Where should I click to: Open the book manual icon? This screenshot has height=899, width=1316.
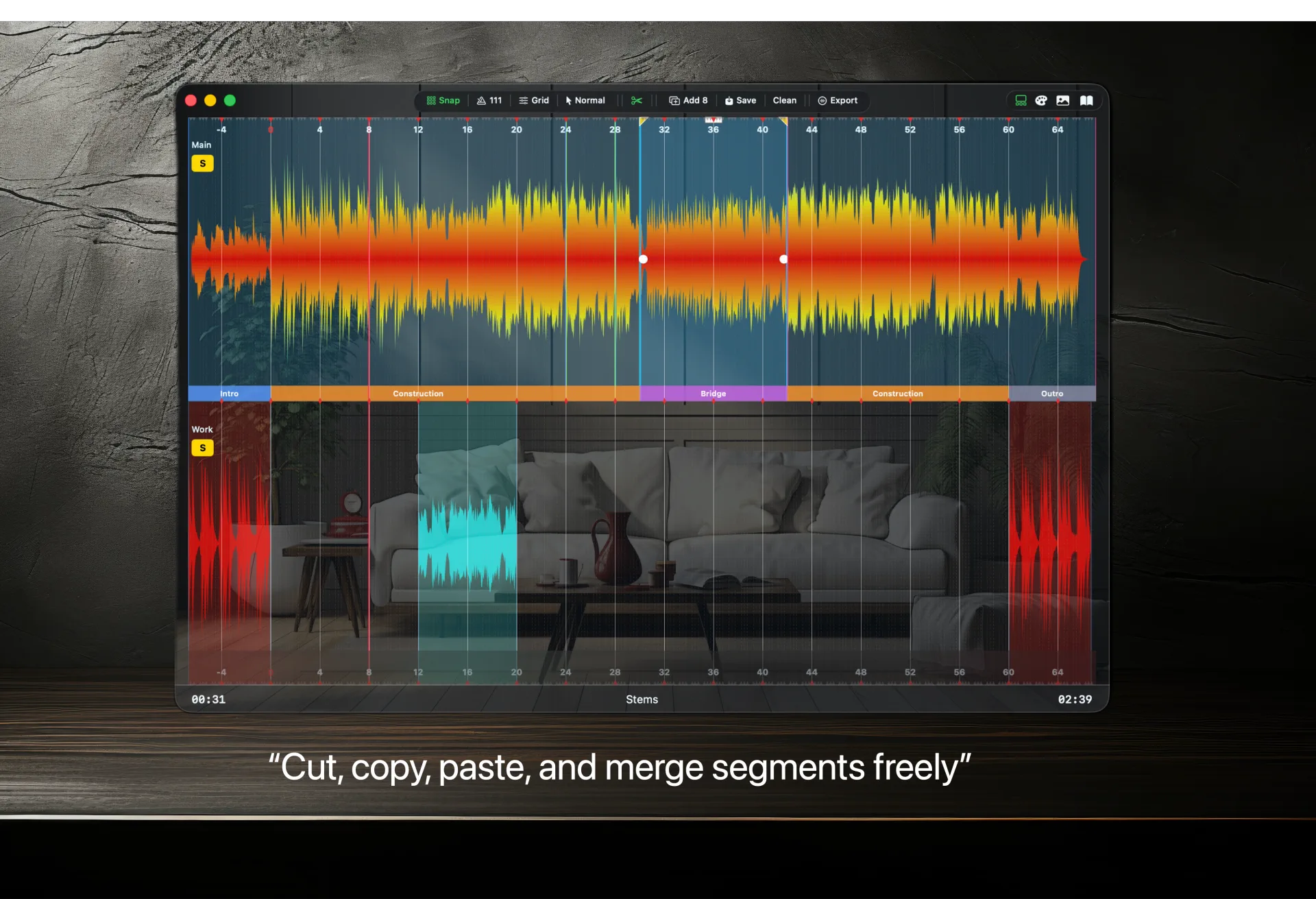(1086, 100)
